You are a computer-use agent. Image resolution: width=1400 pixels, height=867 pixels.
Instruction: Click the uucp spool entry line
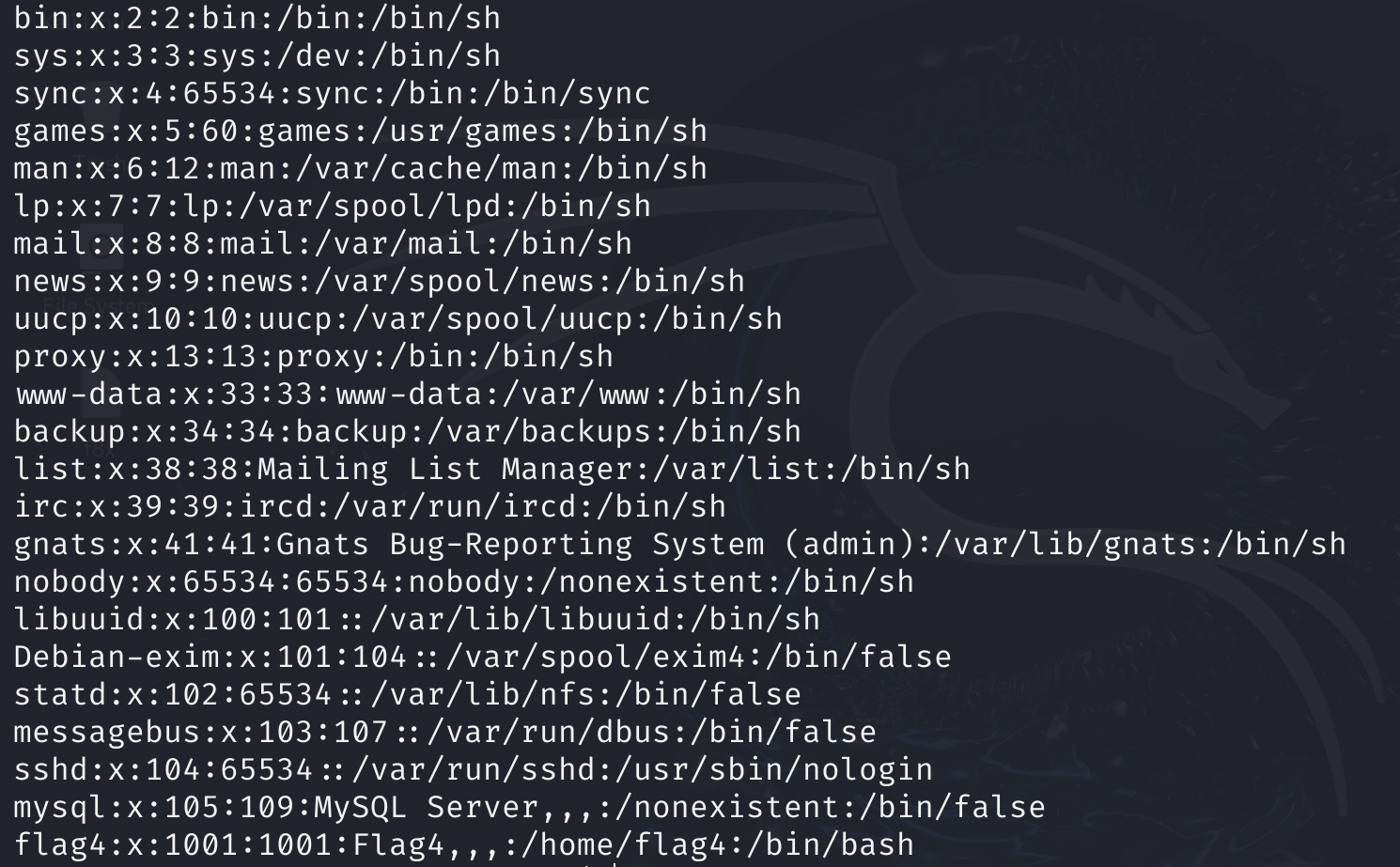pyautogui.click(x=398, y=318)
